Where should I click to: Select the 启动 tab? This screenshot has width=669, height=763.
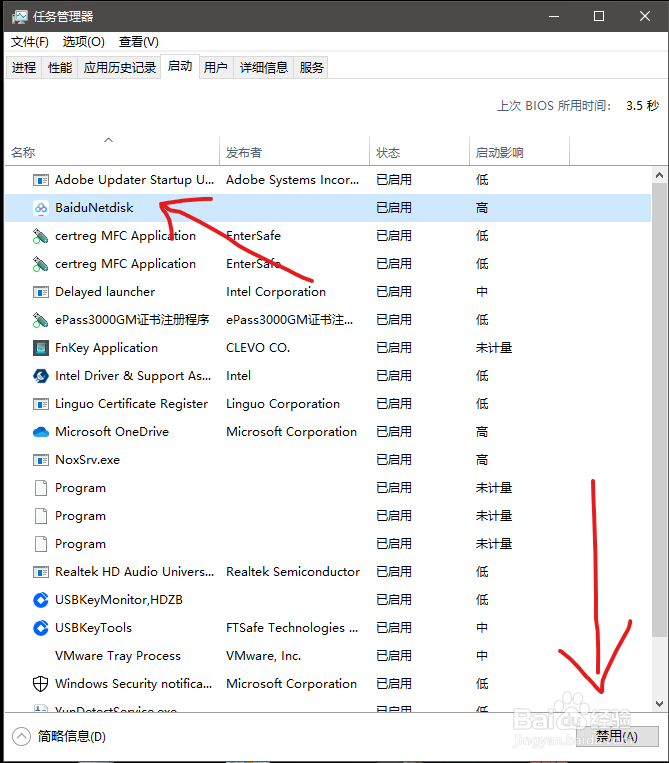click(x=180, y=66)
